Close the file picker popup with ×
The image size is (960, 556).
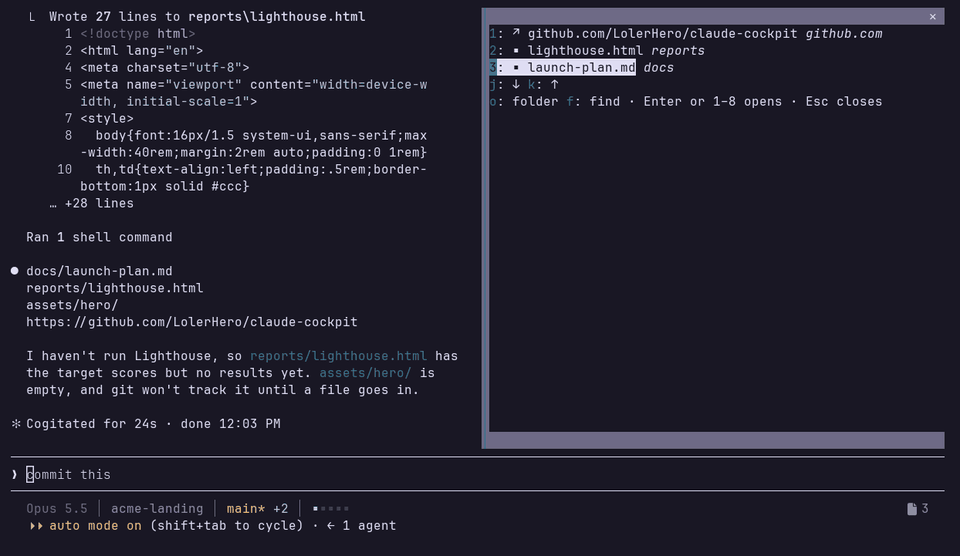tap(932, 17)
